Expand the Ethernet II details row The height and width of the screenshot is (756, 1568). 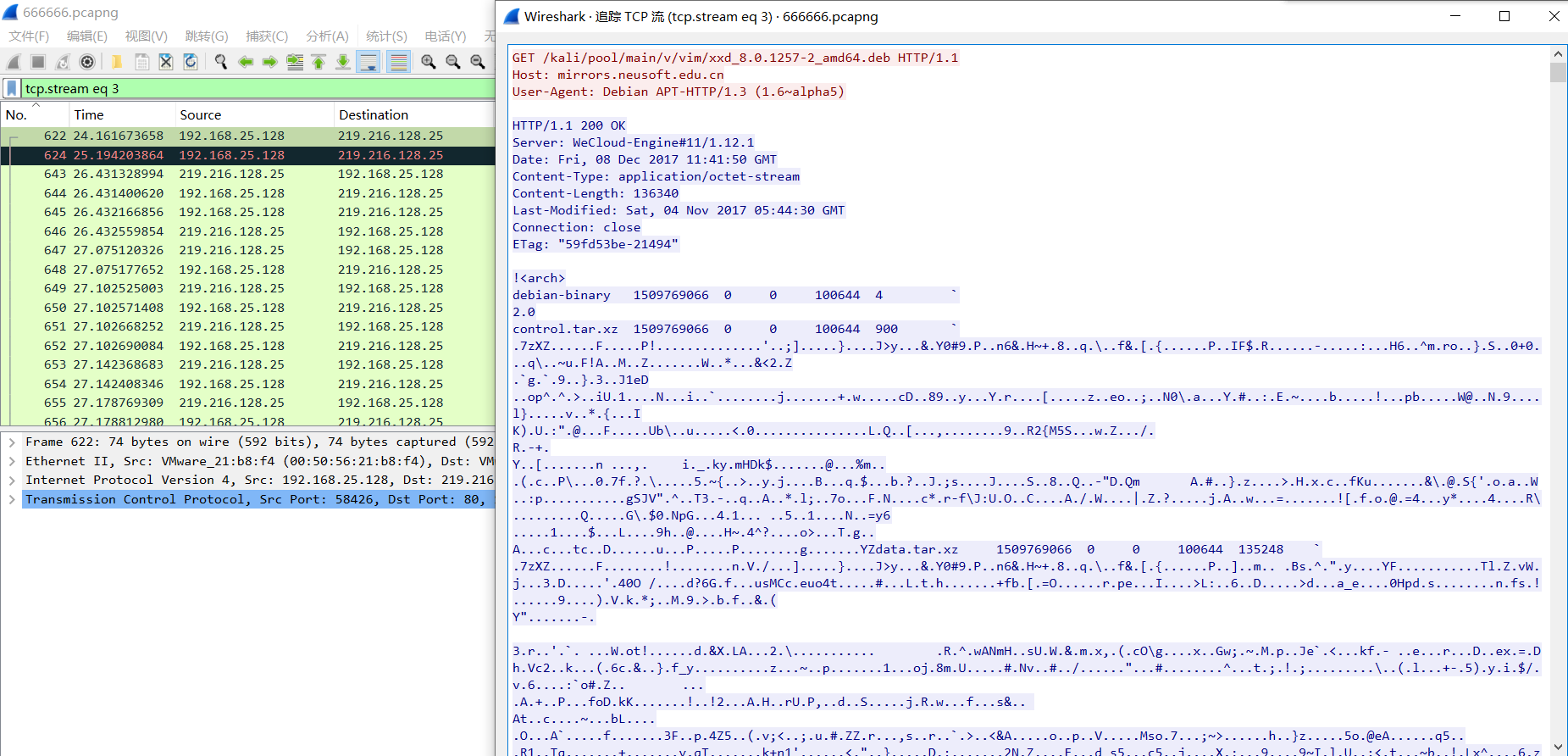12,461
